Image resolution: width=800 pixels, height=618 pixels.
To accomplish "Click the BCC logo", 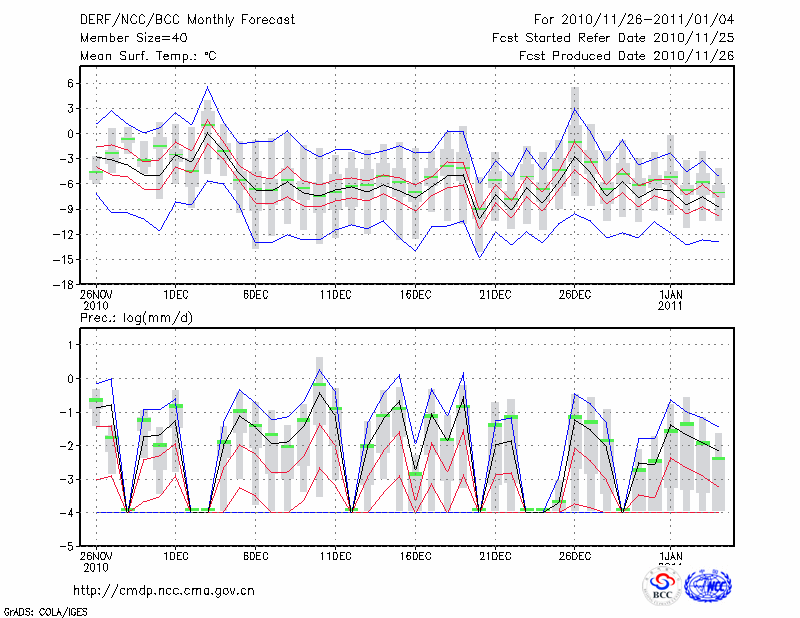I will pos(662,587).
